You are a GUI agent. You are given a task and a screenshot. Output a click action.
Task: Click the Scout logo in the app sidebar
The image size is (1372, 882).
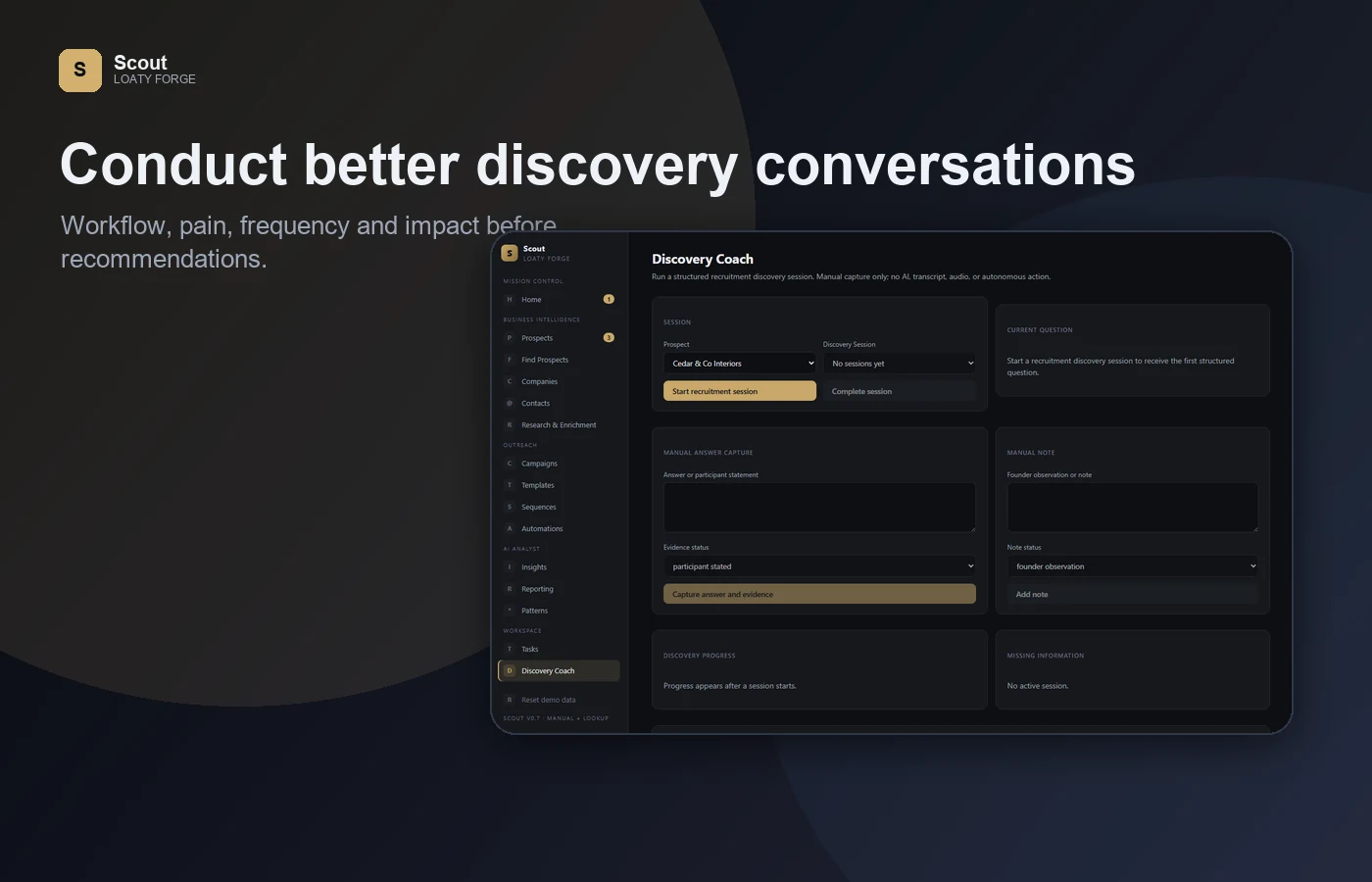click(510, 253)
